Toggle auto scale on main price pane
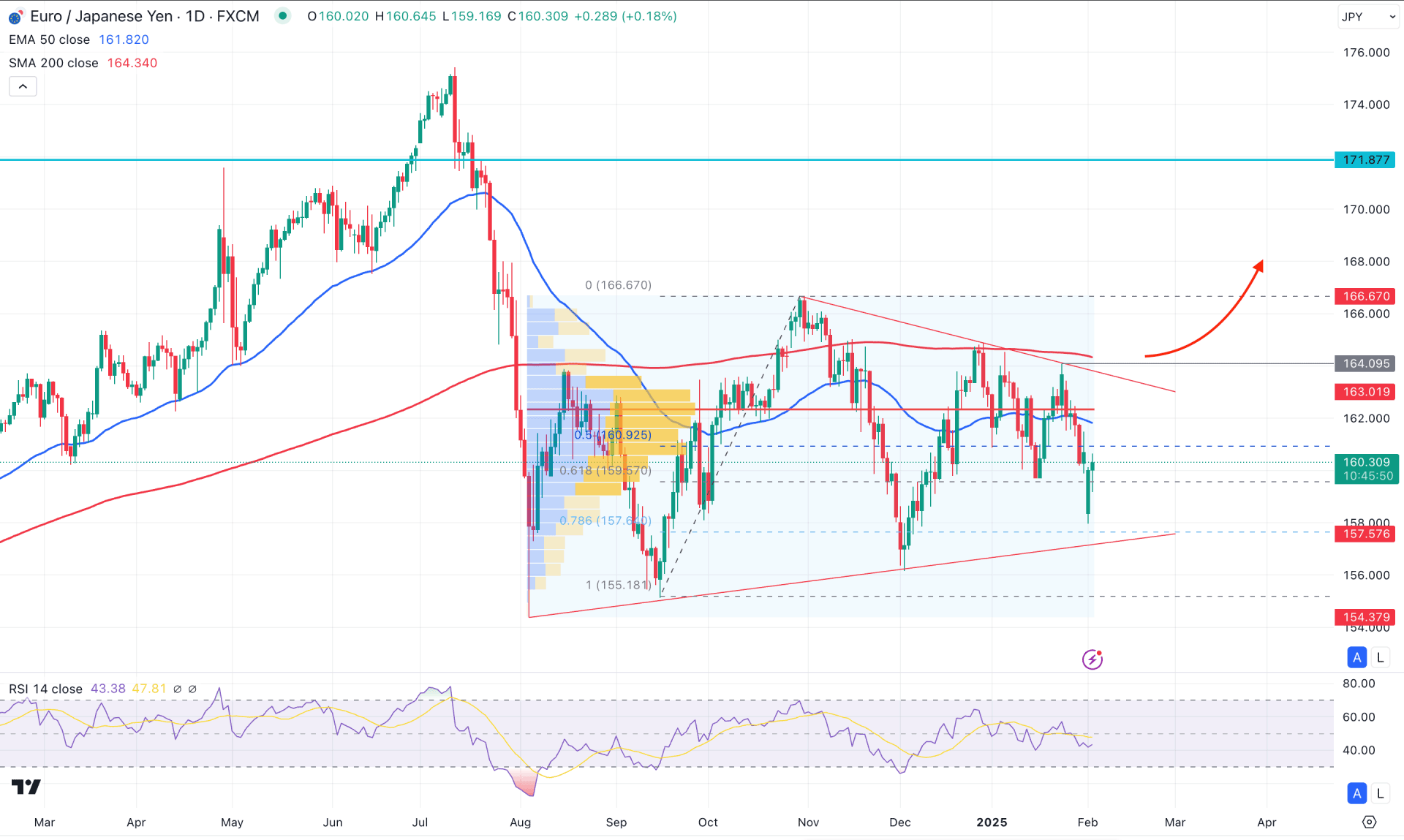The width and height of the screenshot is (1404, 840). [x=1357, y=657]
